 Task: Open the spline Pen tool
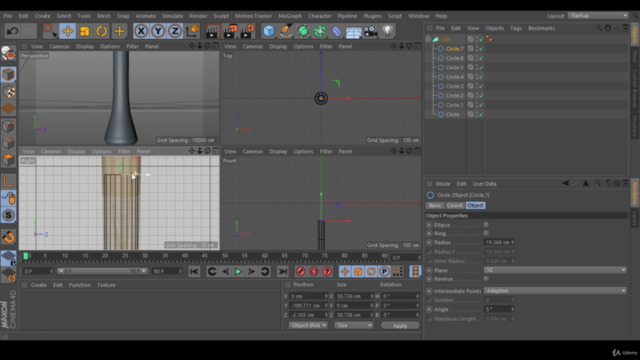(x=286, y=31)
